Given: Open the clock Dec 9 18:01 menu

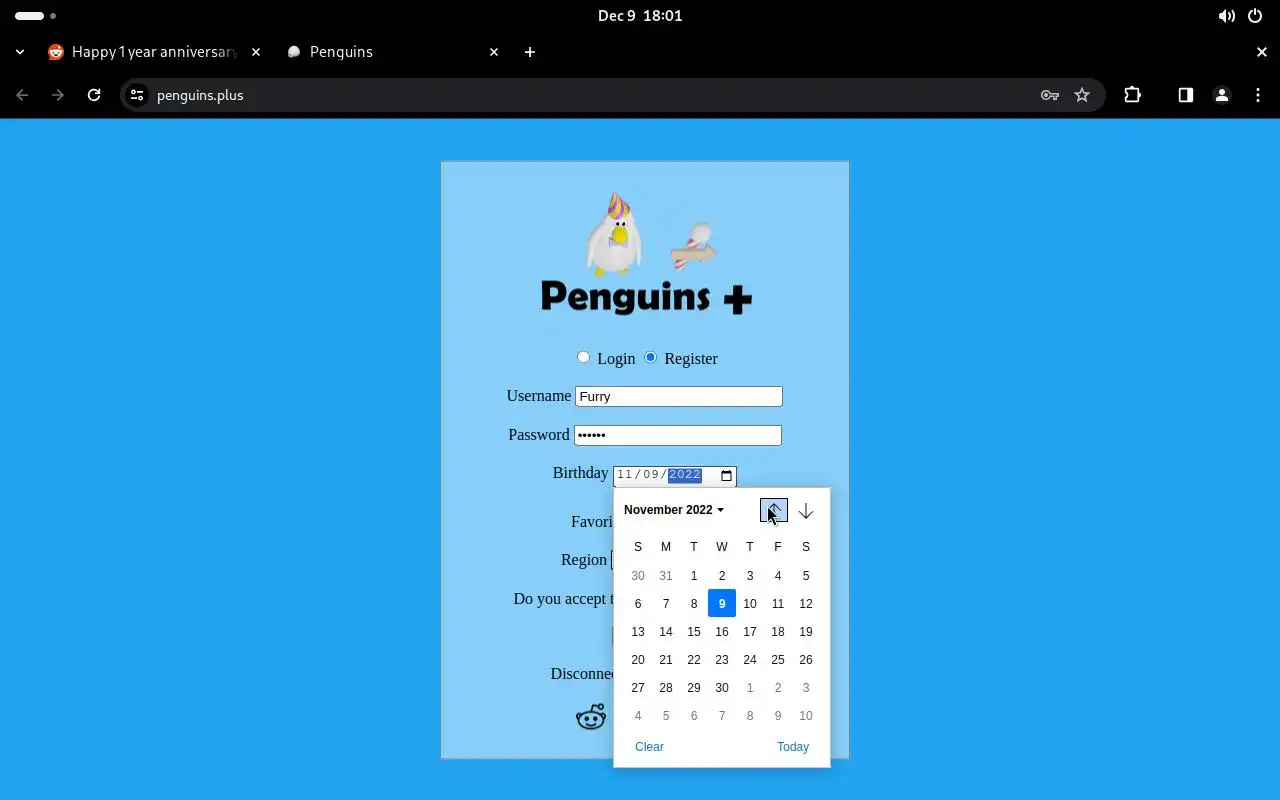Looking at the screenshot, I should [x=640, y=16].
